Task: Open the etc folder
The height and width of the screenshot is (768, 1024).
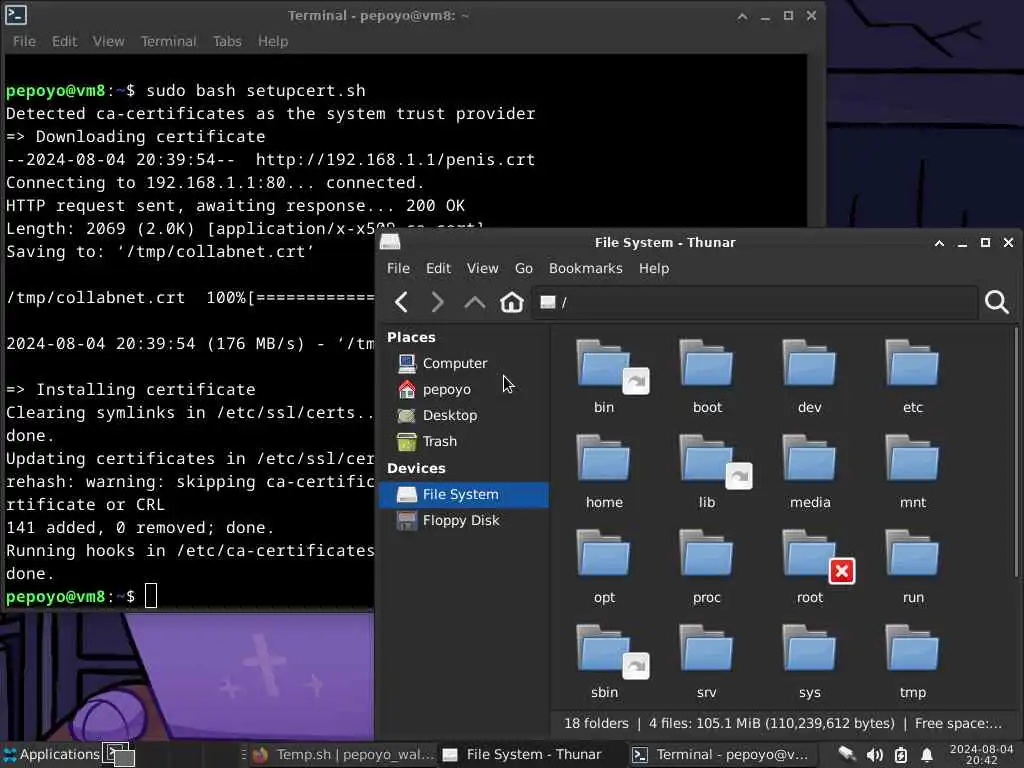Action: [x=912, y=376]
